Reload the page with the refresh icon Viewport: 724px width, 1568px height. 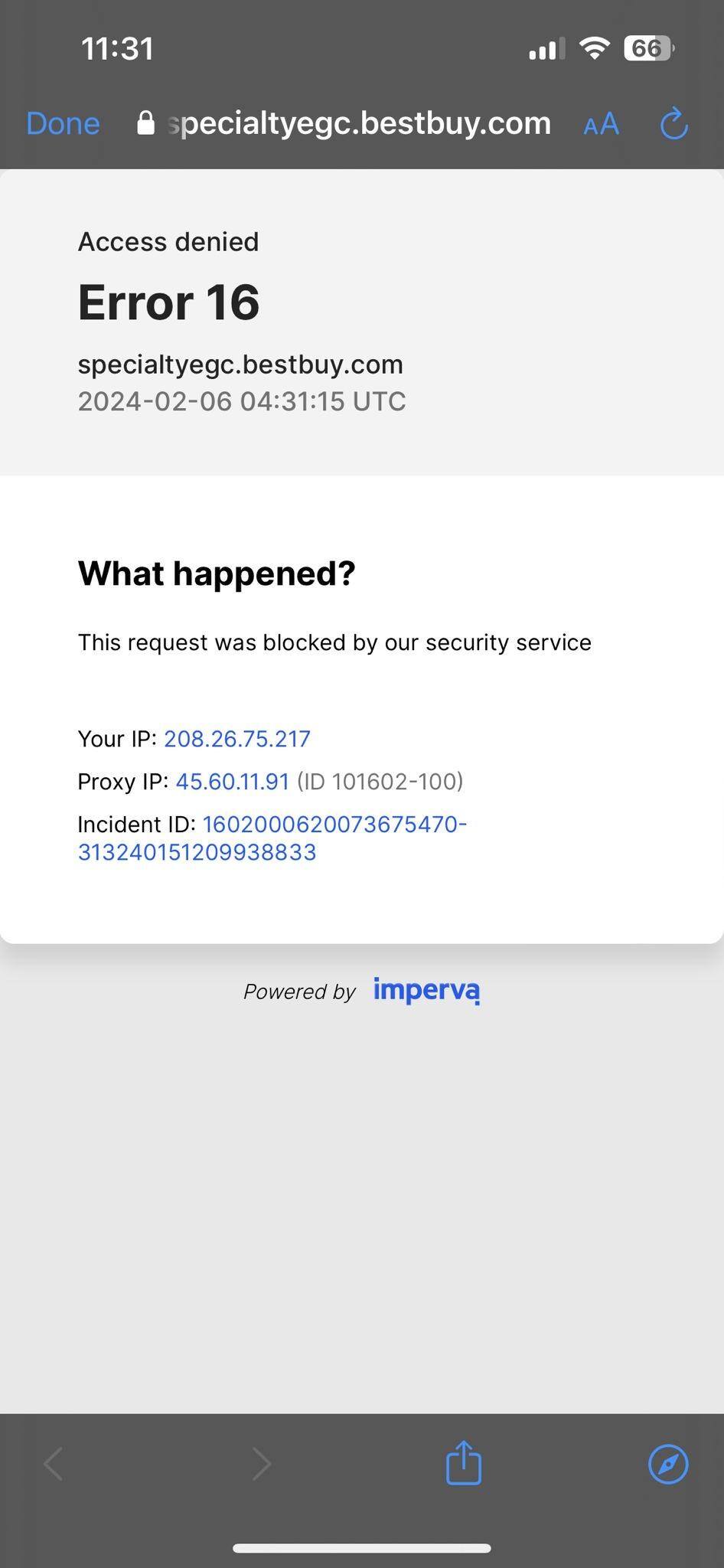673,123
